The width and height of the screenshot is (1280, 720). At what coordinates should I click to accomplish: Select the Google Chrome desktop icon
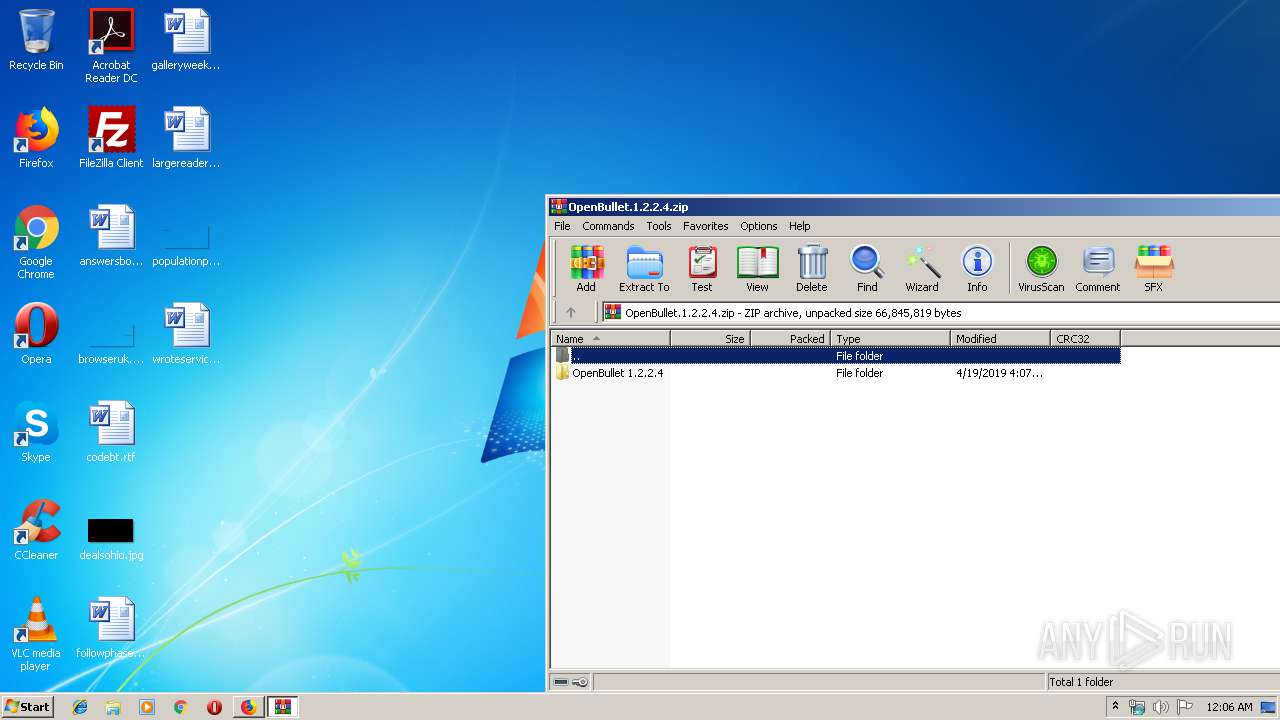tap(36, 242)
